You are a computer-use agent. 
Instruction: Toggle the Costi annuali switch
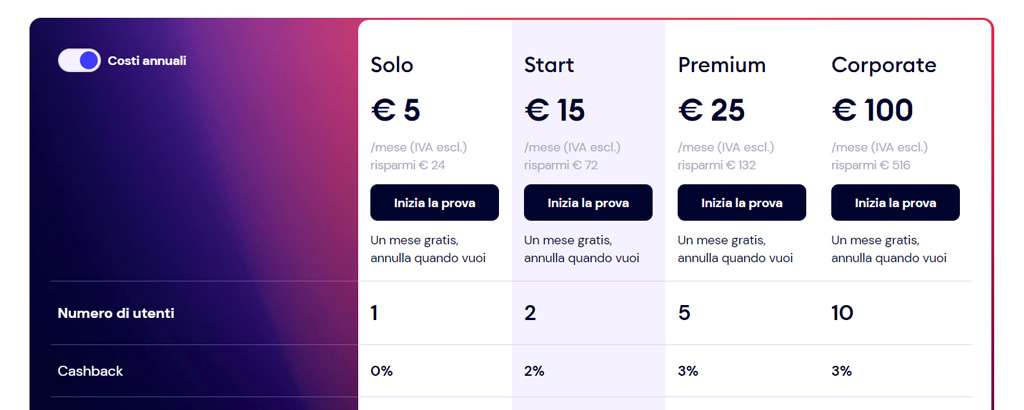tap(79, 61)
